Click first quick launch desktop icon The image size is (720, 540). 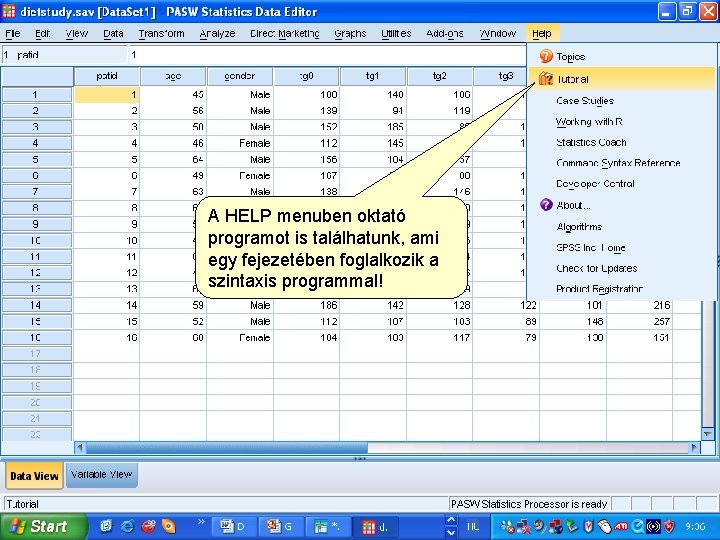pos(106,526)
